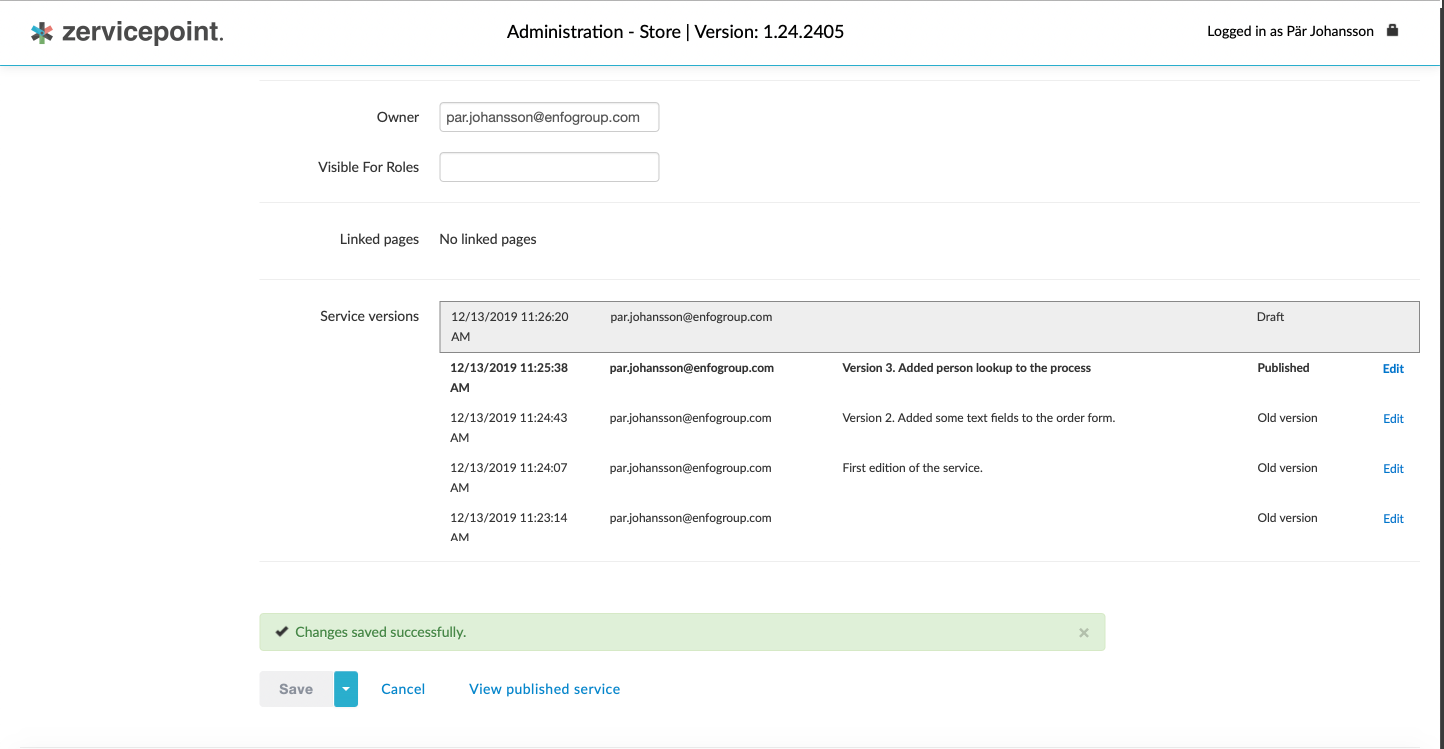Edit the 11:23:14 AM old version

coord(1393,519)
